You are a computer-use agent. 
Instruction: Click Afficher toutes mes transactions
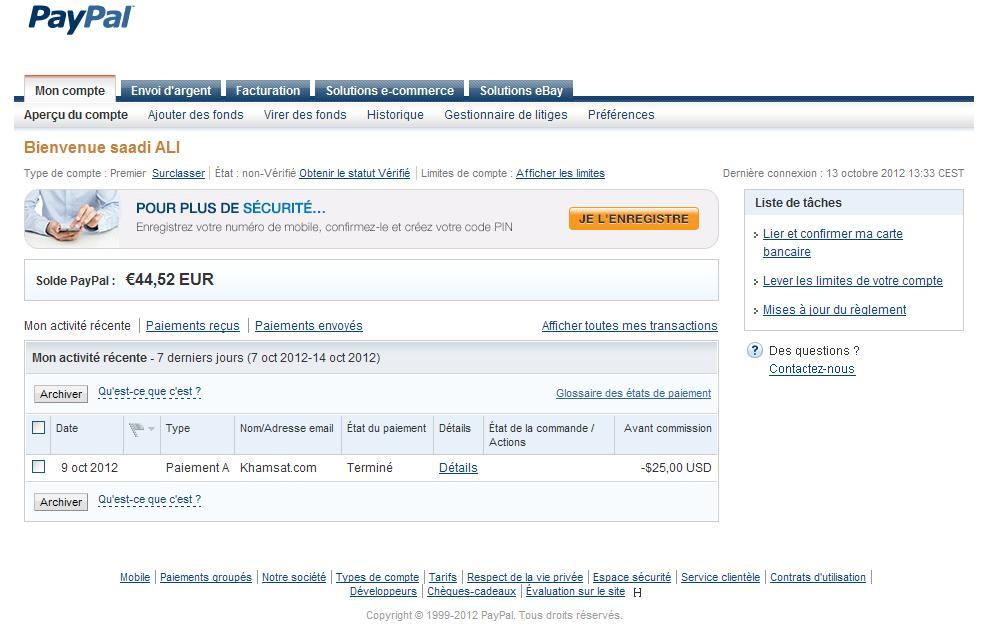[629, 325]
